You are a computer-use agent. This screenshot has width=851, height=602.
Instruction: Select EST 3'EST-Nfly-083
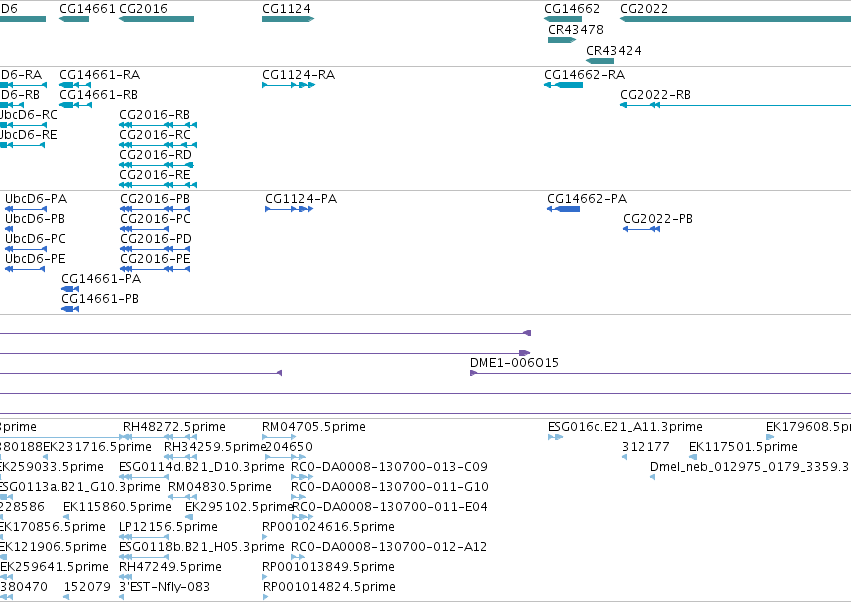pyautogui.click(x=164, y=587)
